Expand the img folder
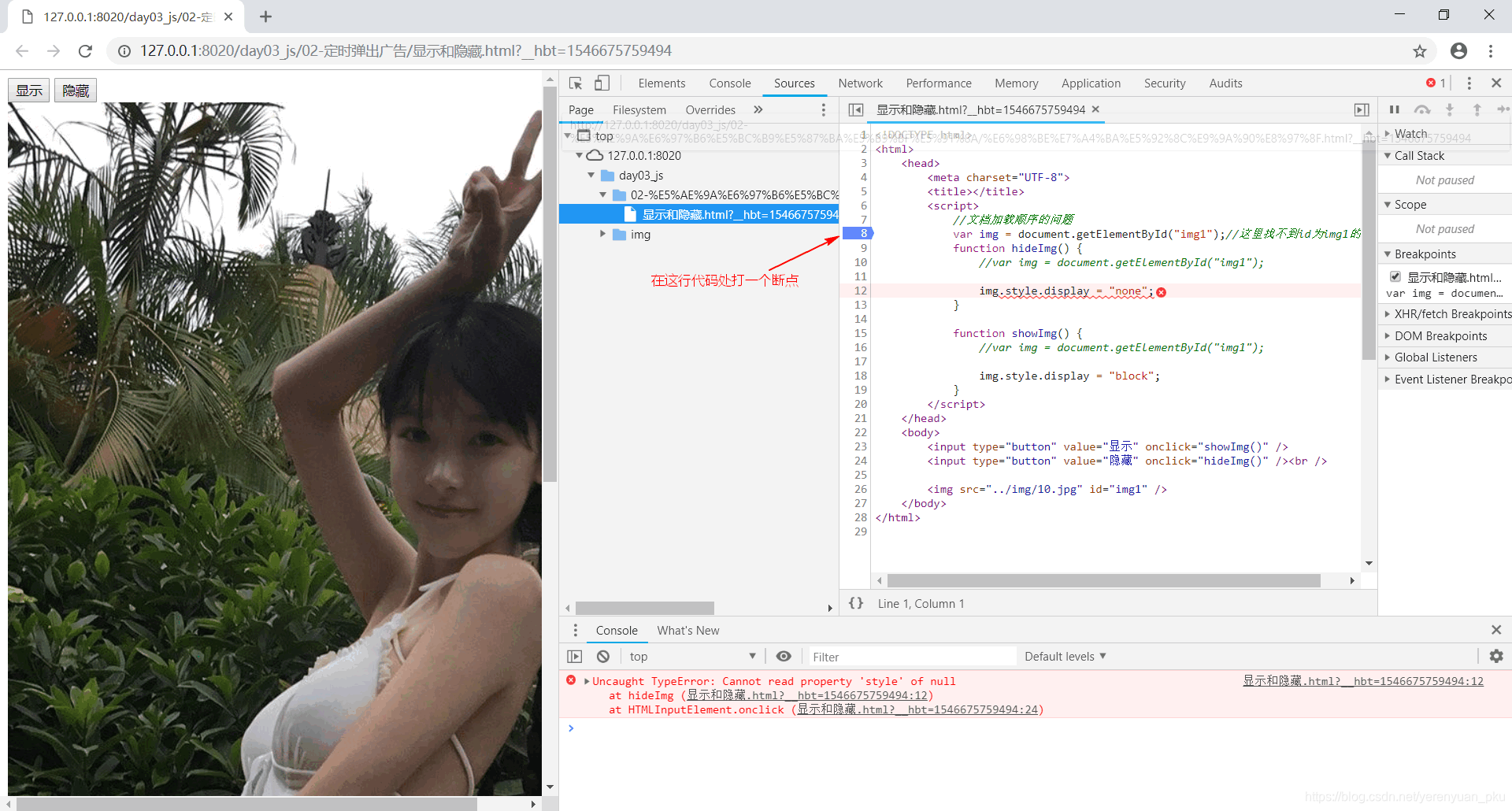This screenshot has width=1512, height=811. tap(603, 234)
